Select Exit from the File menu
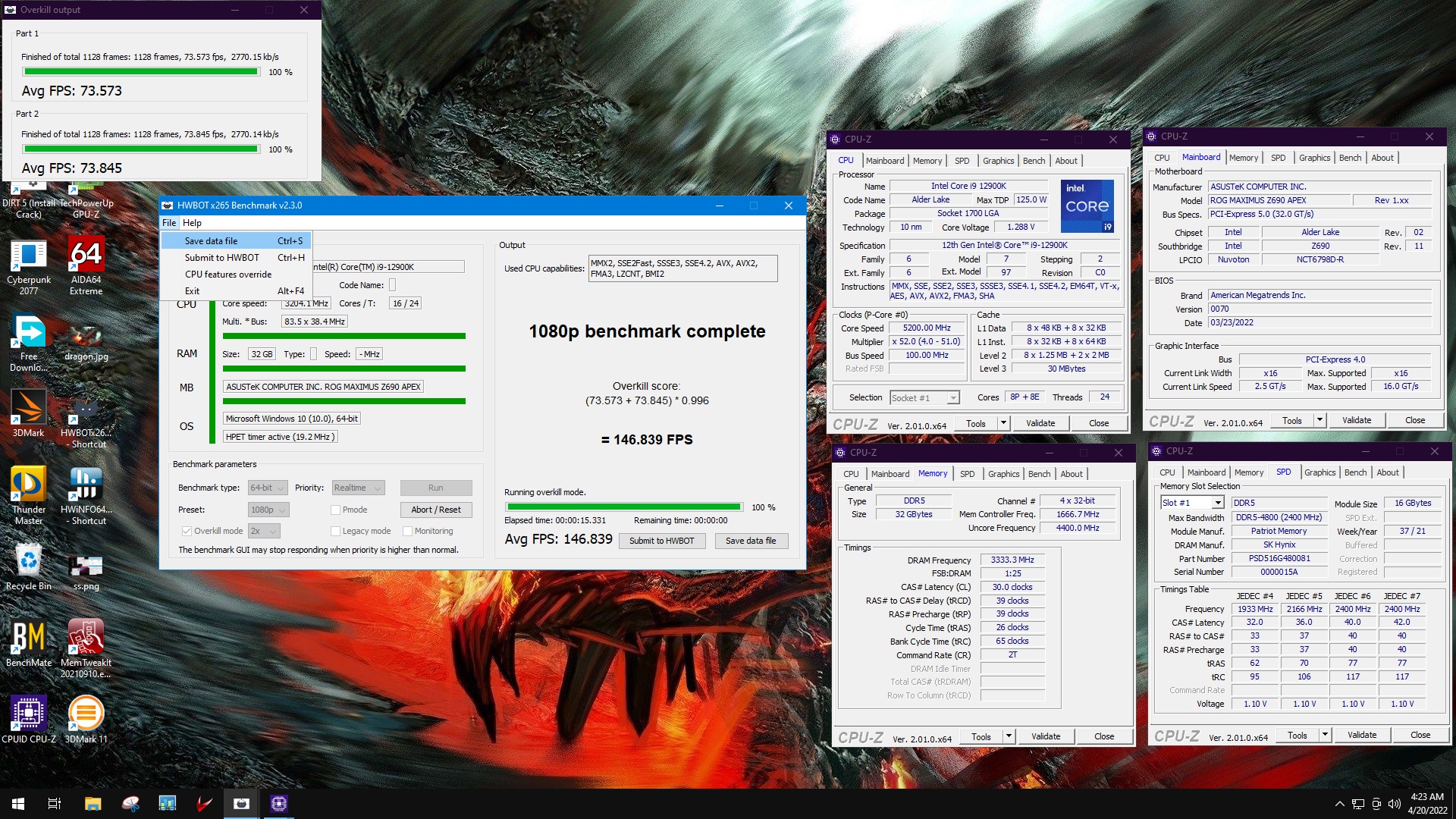The image size is (1456, 819). [237, 291]
